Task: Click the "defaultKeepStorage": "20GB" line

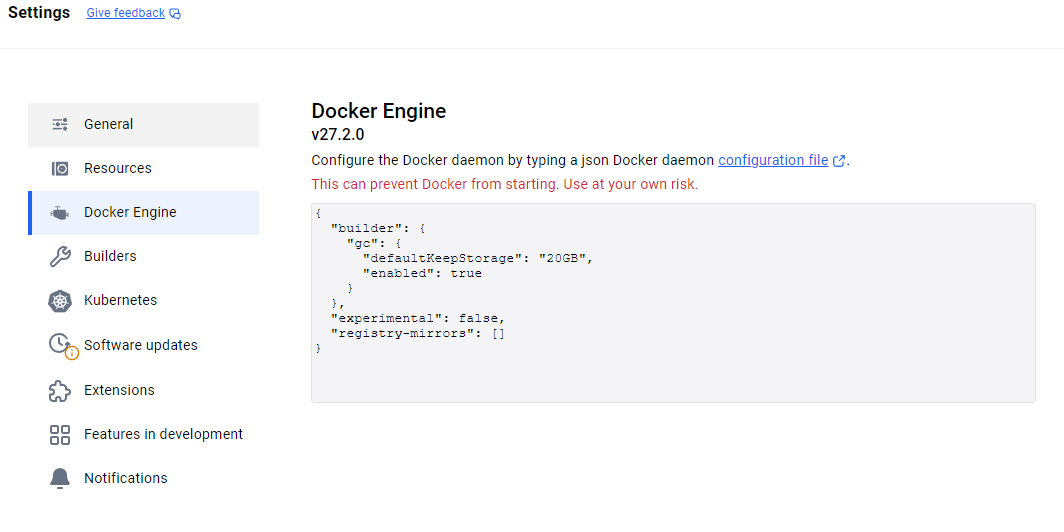Action: [x=478, y=259]
